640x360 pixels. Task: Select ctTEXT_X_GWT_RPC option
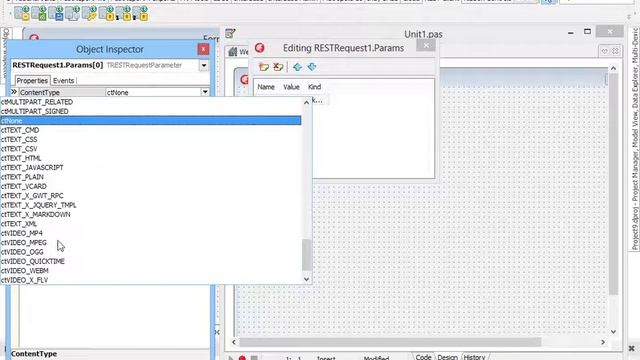(x=151, y=196)
